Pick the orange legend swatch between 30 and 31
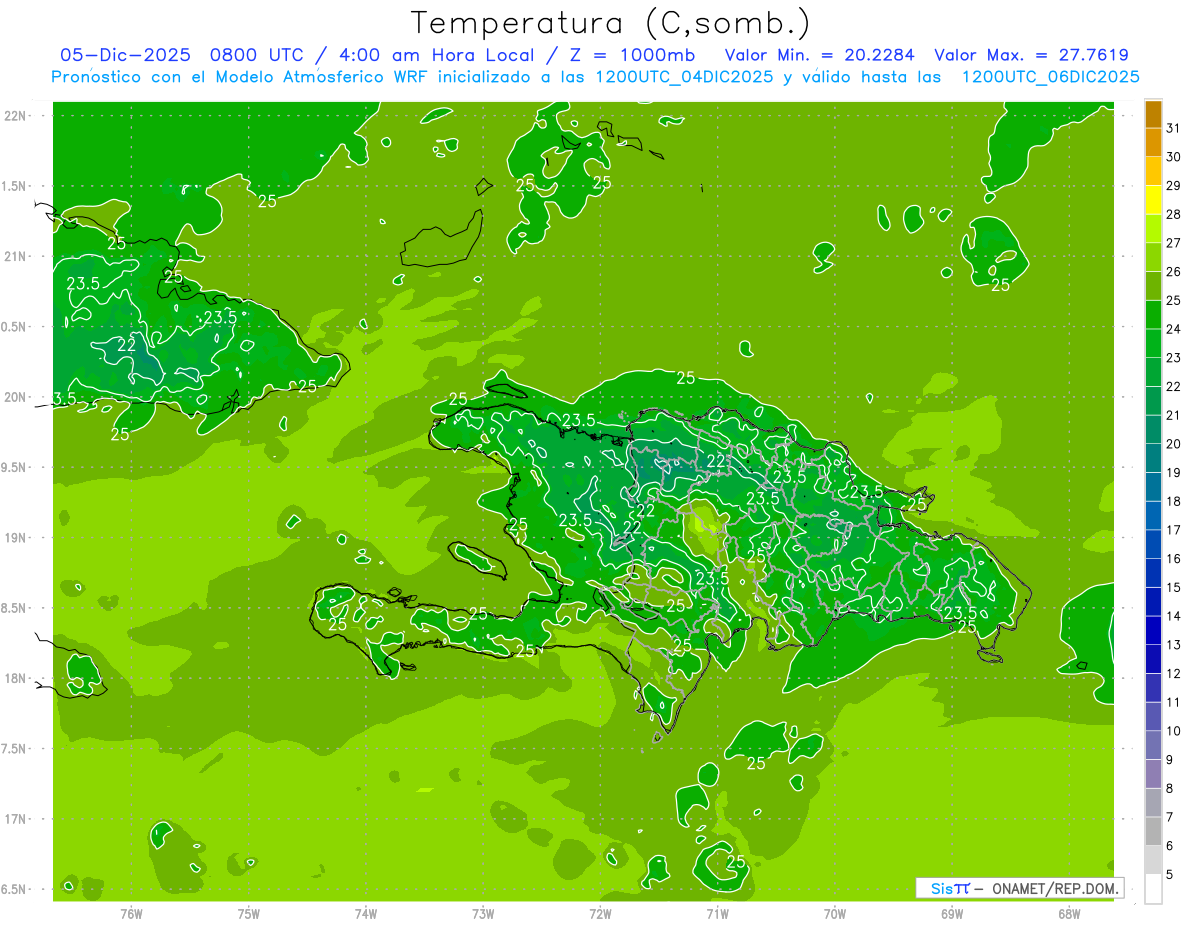The width and height of the screenshot is (1200, 927). (x=1153, y=143)
